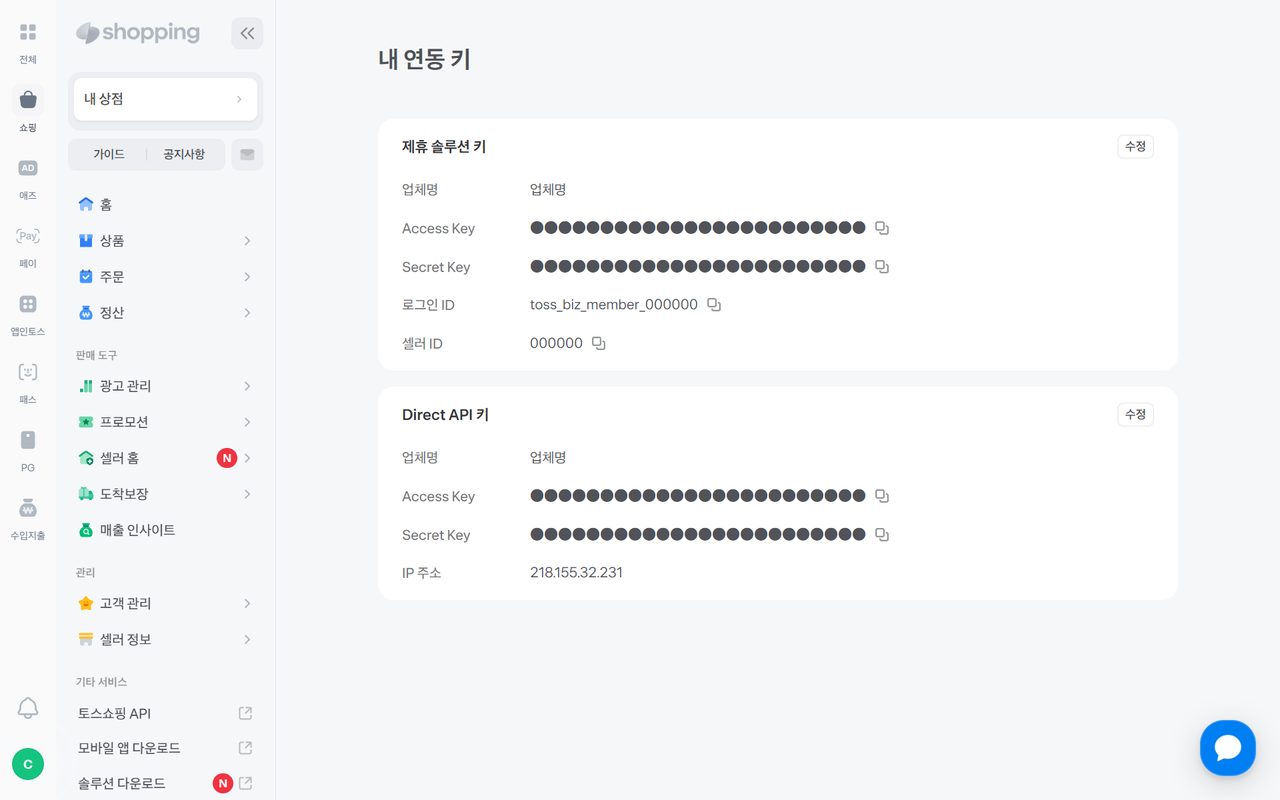Open the 페이 Pay icon
1280x800 pixels.
(x=28, y=236)
